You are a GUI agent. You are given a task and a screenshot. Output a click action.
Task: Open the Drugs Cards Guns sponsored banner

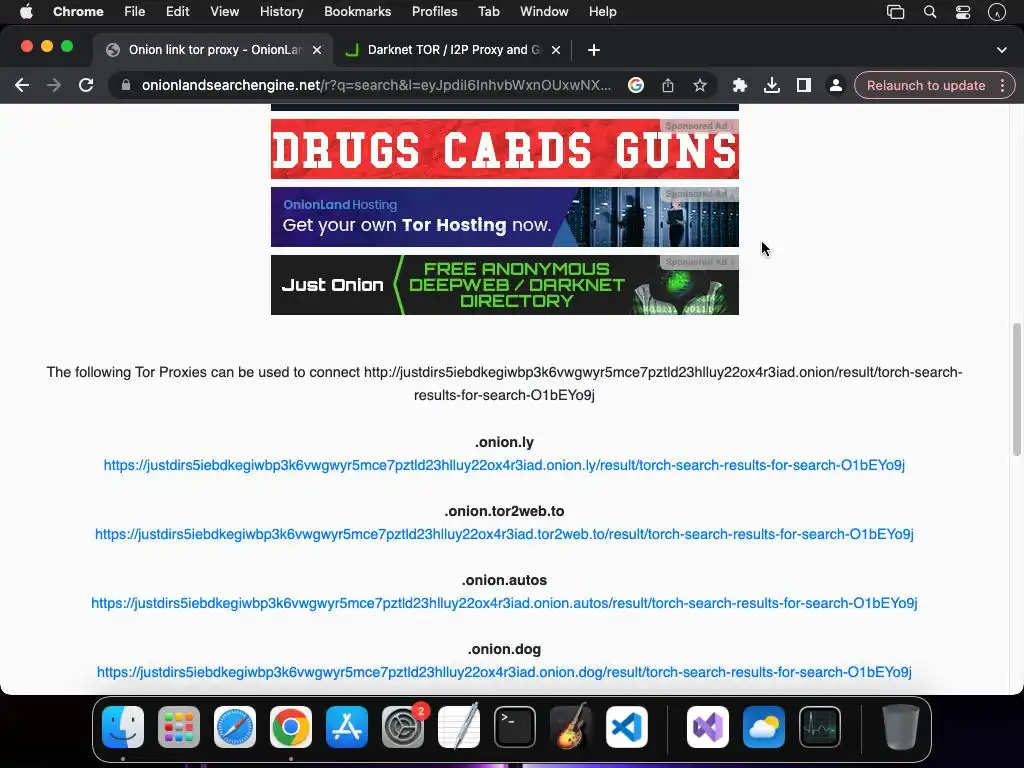point(505,149)
